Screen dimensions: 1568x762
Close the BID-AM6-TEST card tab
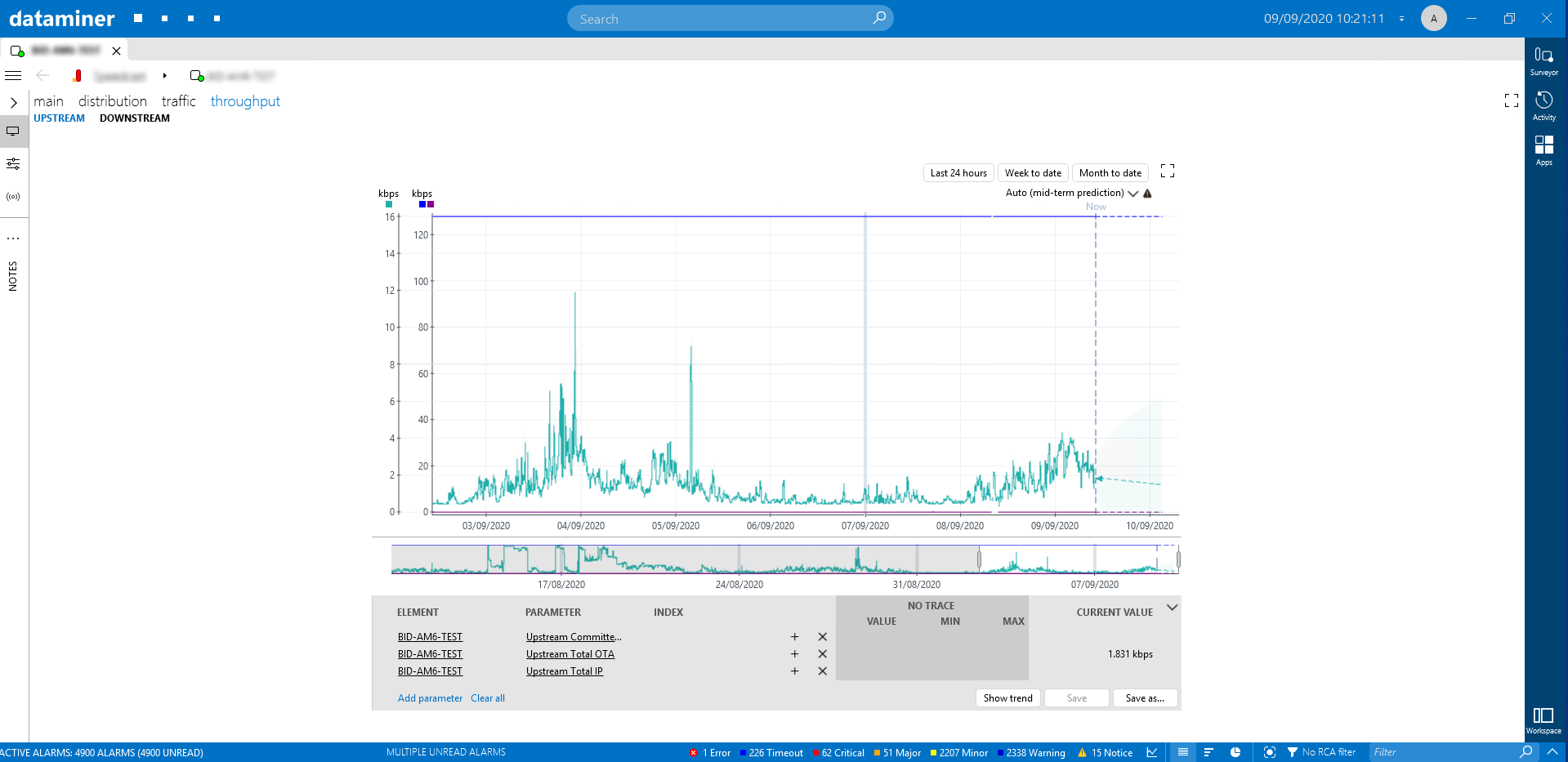click(x=117, y=51)
